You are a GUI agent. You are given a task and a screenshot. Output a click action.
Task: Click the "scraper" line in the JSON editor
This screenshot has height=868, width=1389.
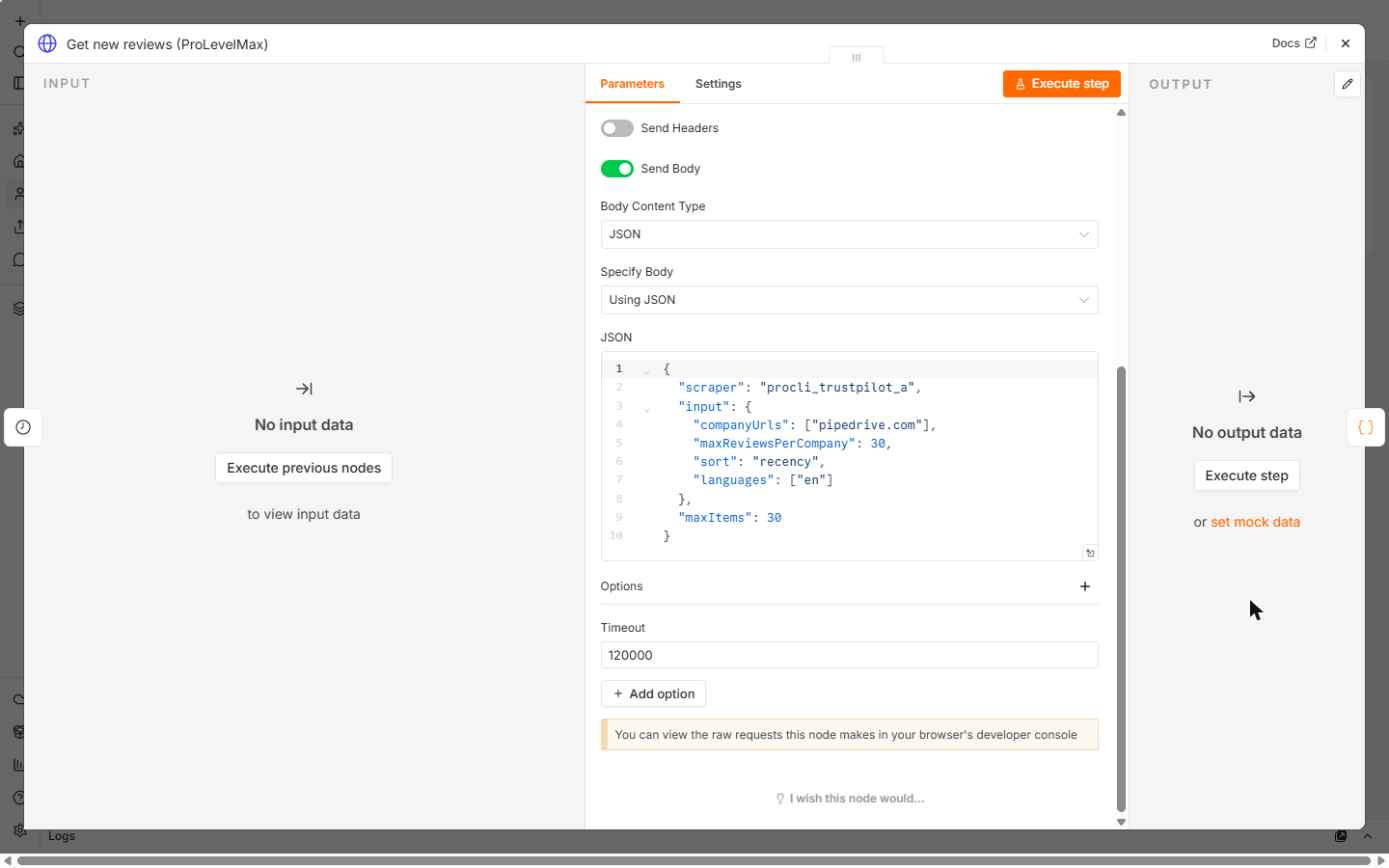799,387
